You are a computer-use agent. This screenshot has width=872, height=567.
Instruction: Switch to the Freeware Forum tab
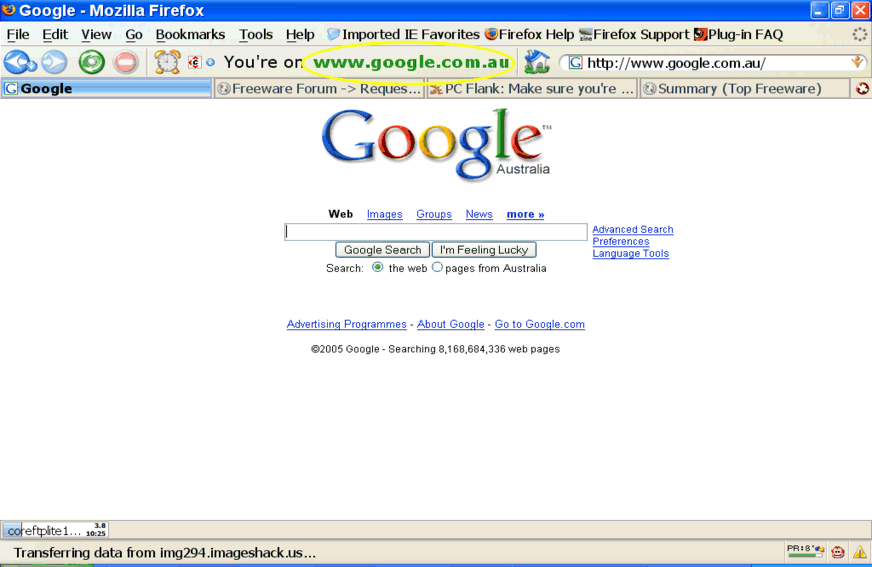(319, 88)
